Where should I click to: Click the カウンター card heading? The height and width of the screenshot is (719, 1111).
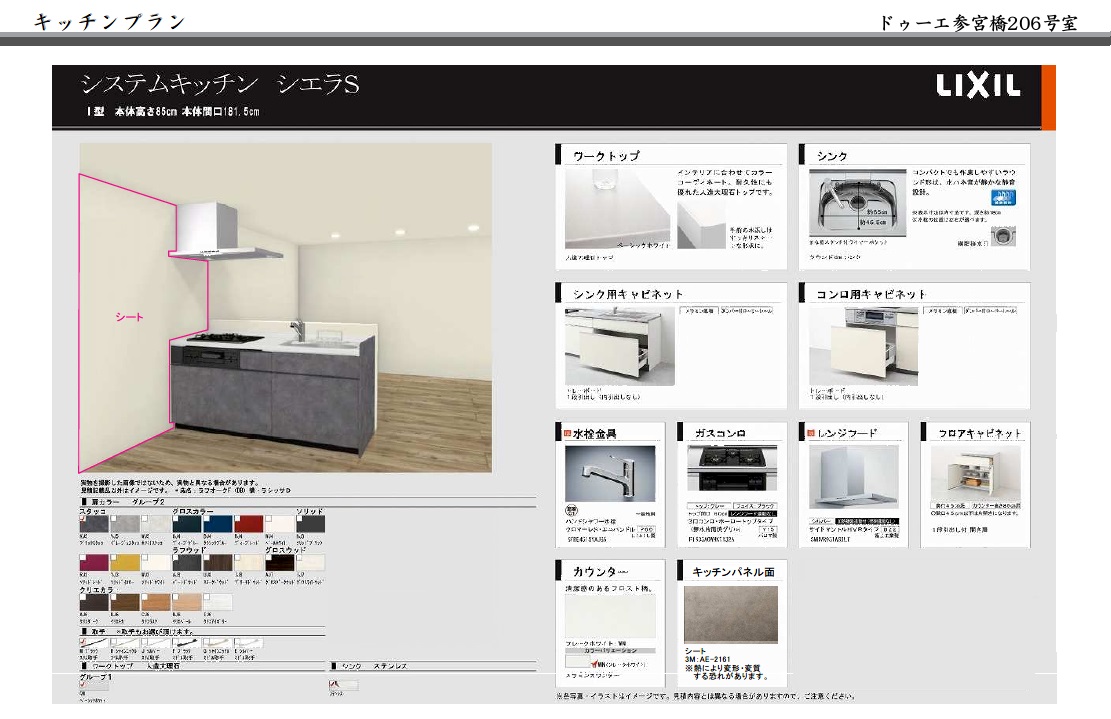(x=600, y=571)
